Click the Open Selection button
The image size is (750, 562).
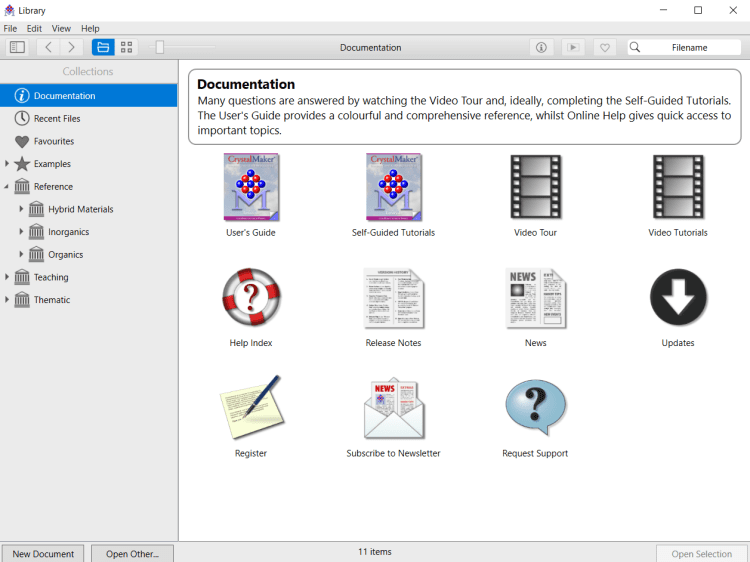pos(701,553)
